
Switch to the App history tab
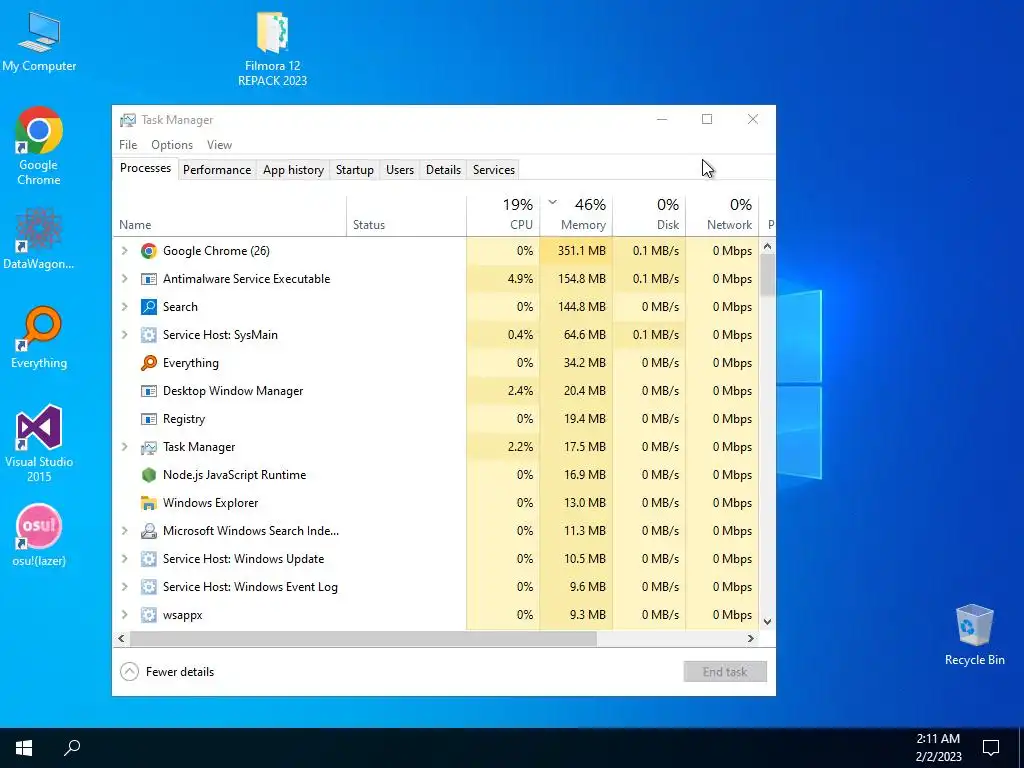click(293, 170)
